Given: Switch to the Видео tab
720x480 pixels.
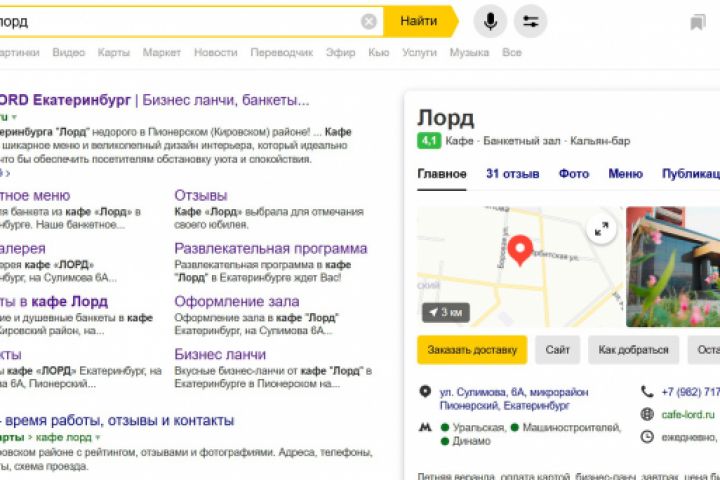Looking at the screenshot, I should point(68,52).
